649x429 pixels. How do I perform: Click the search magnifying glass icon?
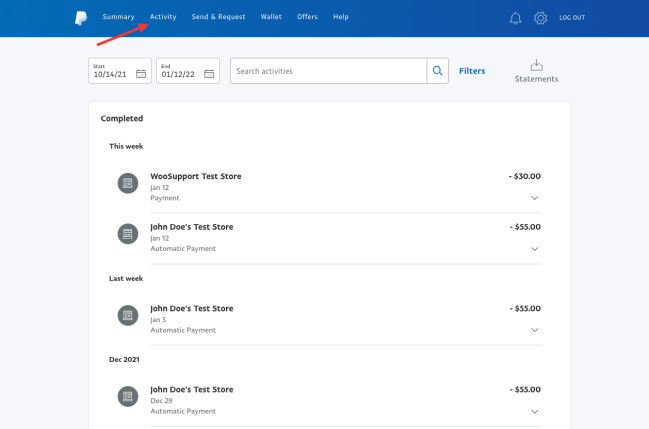tap(437, 71)
